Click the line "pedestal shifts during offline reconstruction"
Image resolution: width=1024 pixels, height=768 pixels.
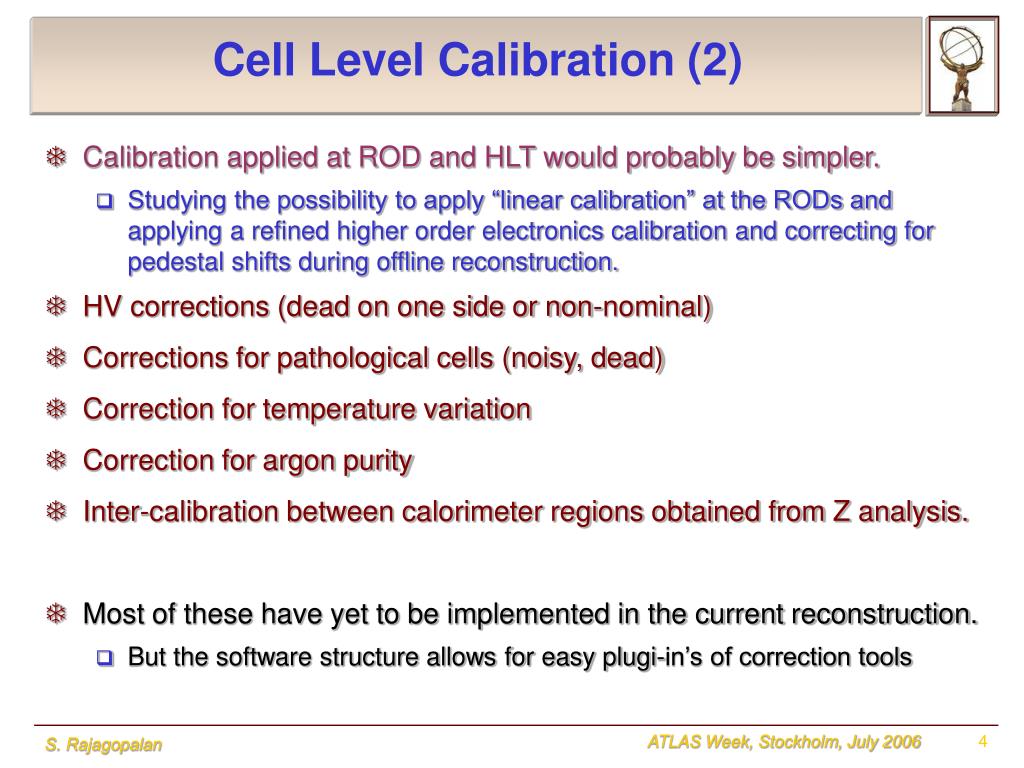pos(373,262)
